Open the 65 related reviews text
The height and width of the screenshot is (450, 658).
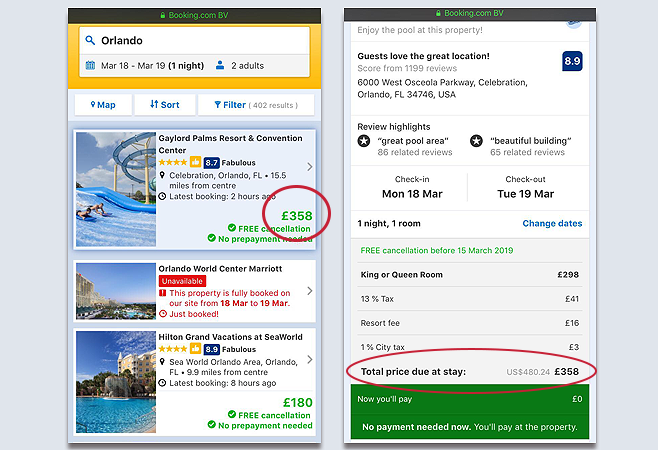pos(527,152)
